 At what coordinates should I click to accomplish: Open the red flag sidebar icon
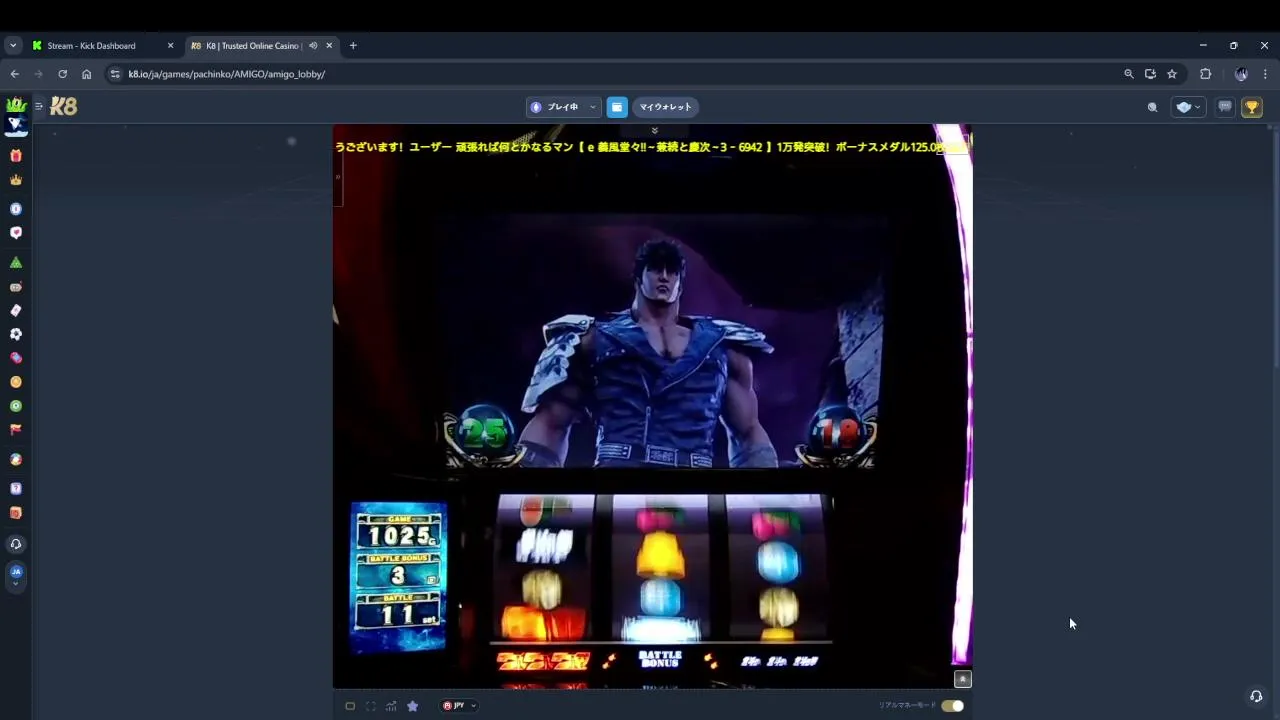click(x=15, y=430)
